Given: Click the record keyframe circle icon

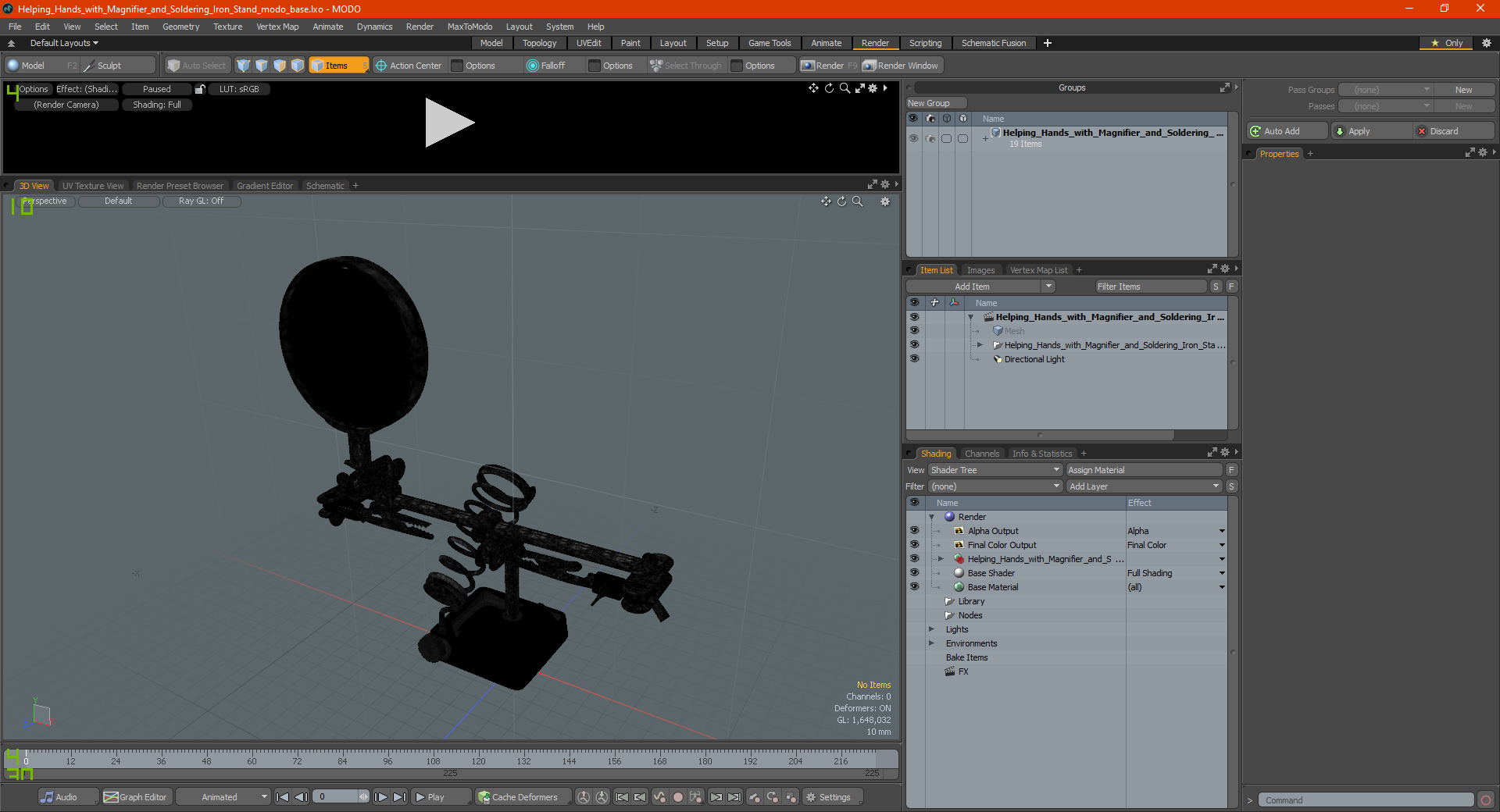Looking at the screenshot, I should click(678, 797).
